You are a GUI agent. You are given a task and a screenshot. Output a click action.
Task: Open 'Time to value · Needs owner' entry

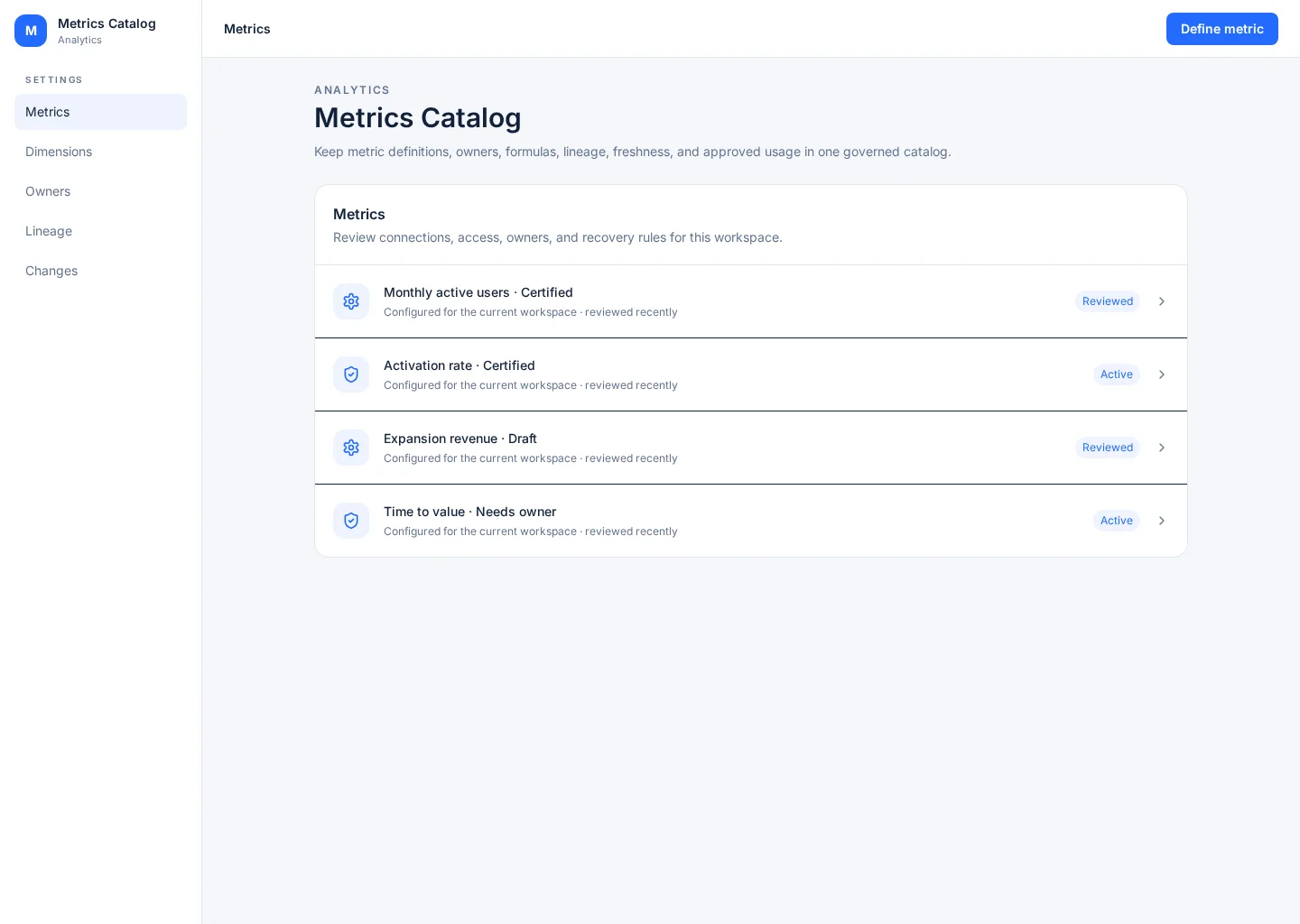(x=751, y=521)
